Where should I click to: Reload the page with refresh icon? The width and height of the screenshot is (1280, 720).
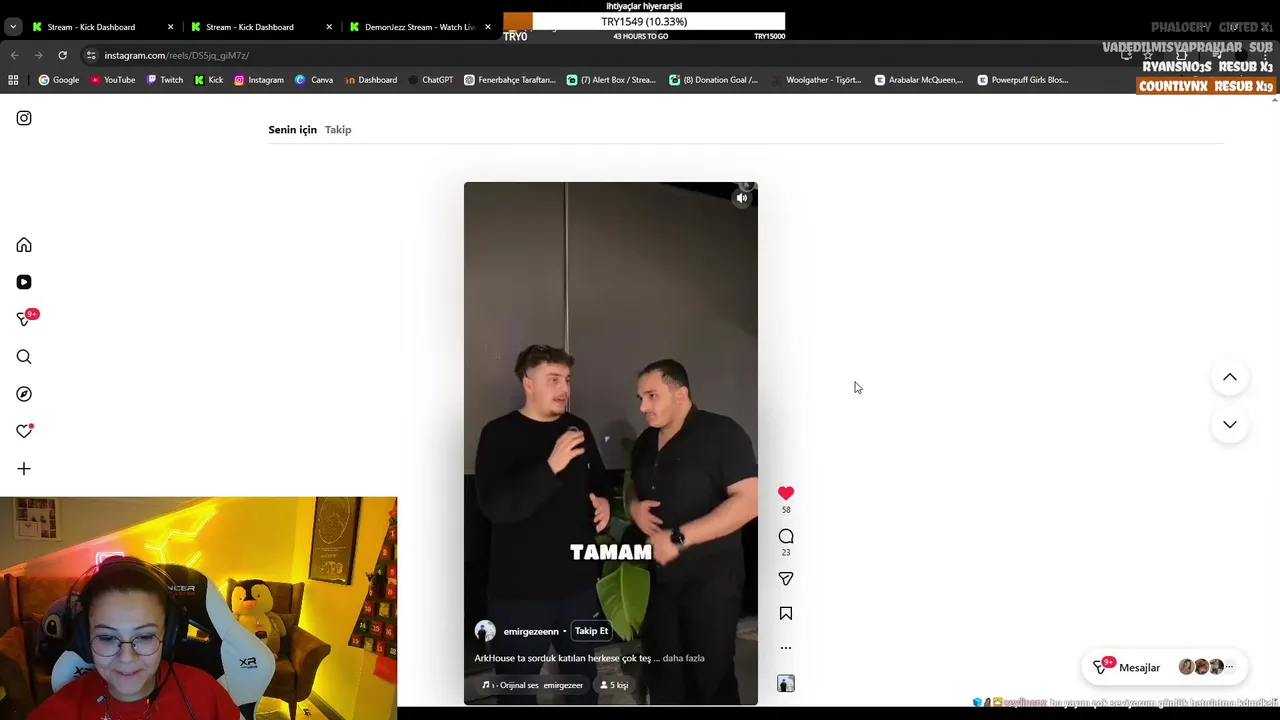tap(62, 55)
